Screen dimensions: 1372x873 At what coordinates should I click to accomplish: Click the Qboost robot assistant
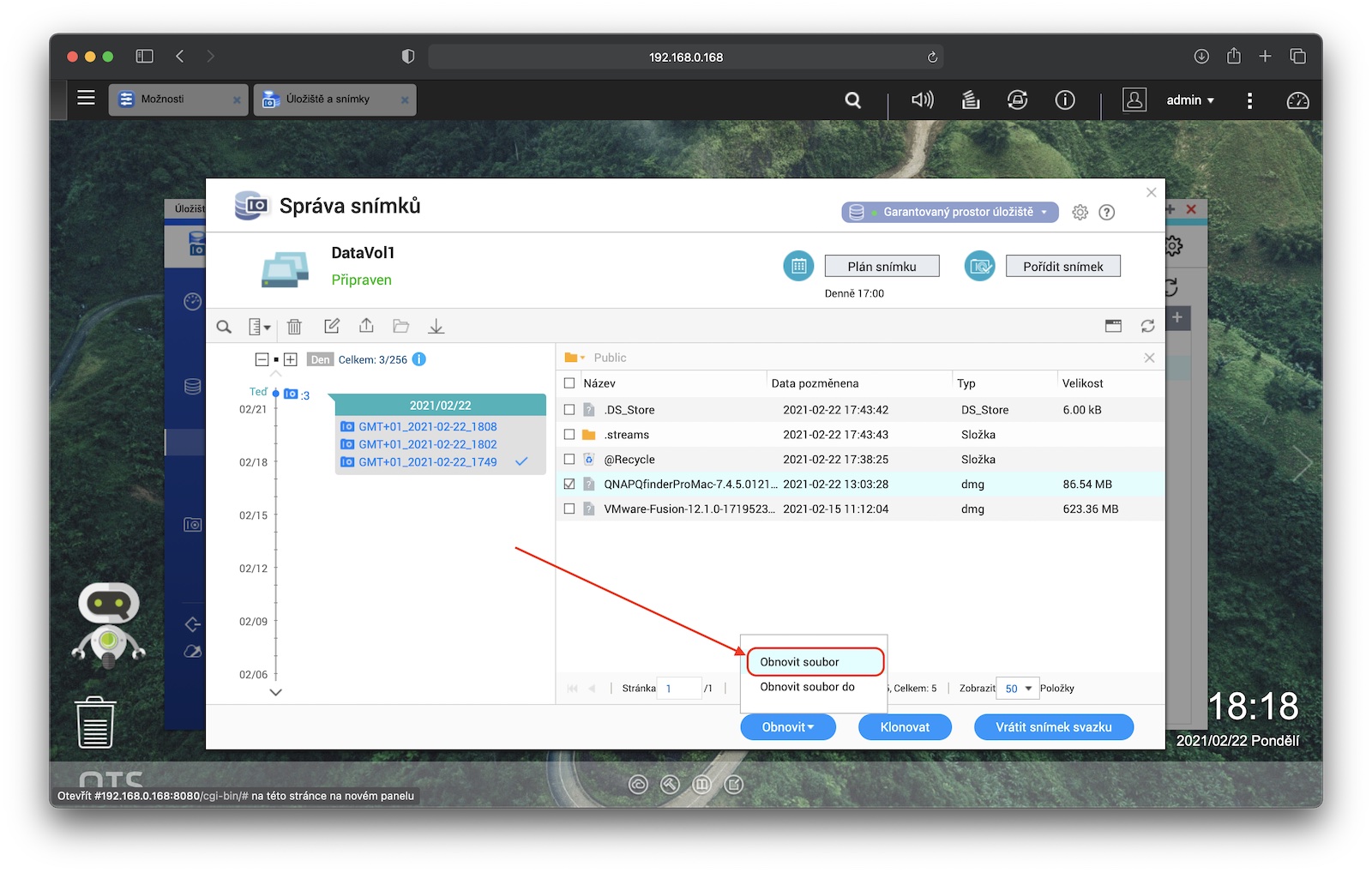[x=108, y=624]
